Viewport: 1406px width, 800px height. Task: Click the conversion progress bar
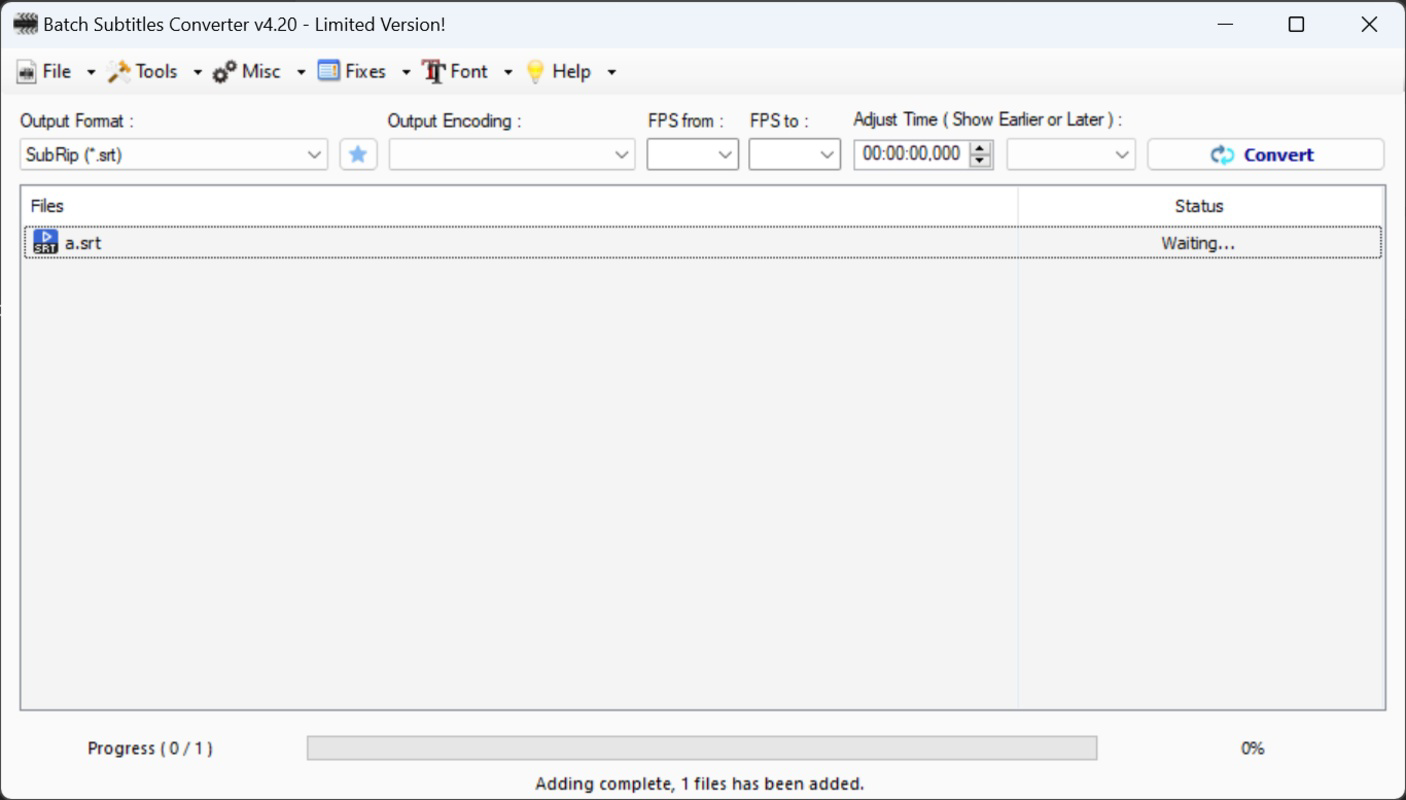point(702,748)
